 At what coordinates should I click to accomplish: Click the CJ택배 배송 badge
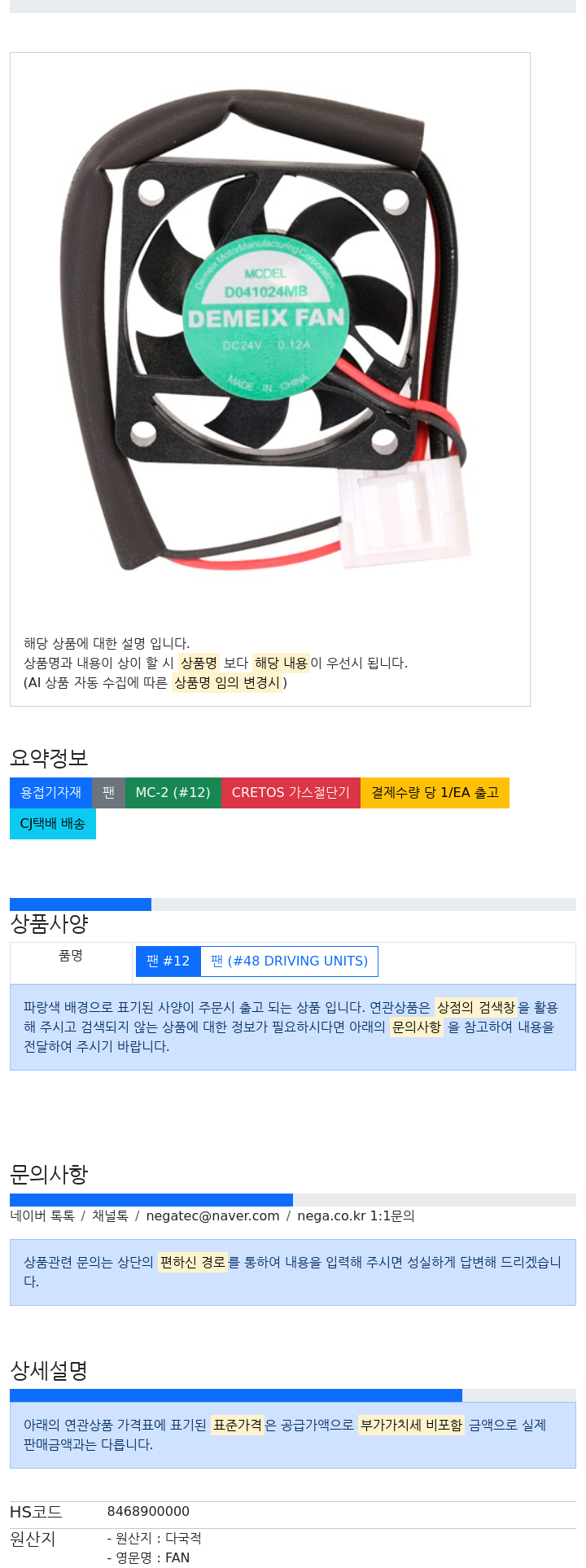(53, 824)
